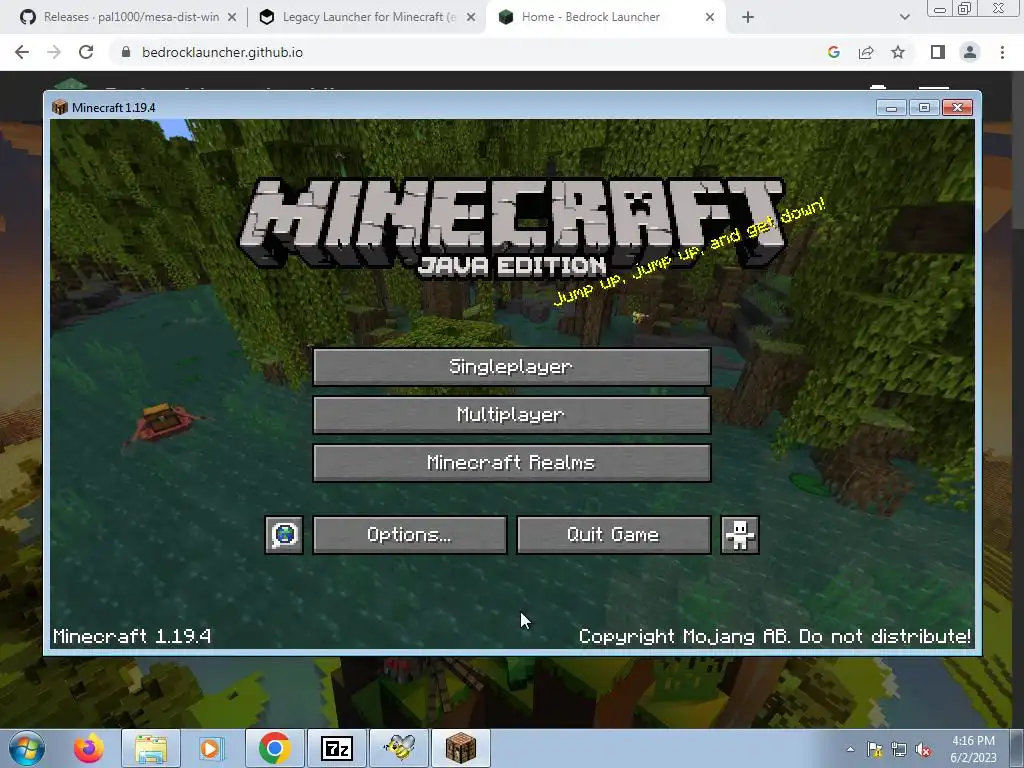Maximize the Minecraft 1.19.4 window
Image resolution: width=1024 pixels, height=768 pixels.
pyautogui.click(x=924, y=108)
